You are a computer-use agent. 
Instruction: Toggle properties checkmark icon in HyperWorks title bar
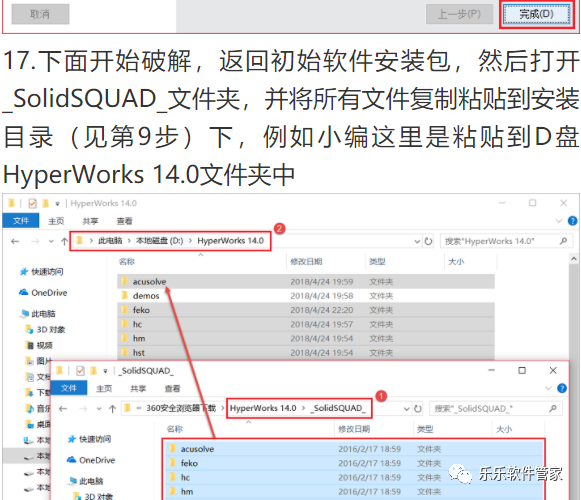click(33, 203)
